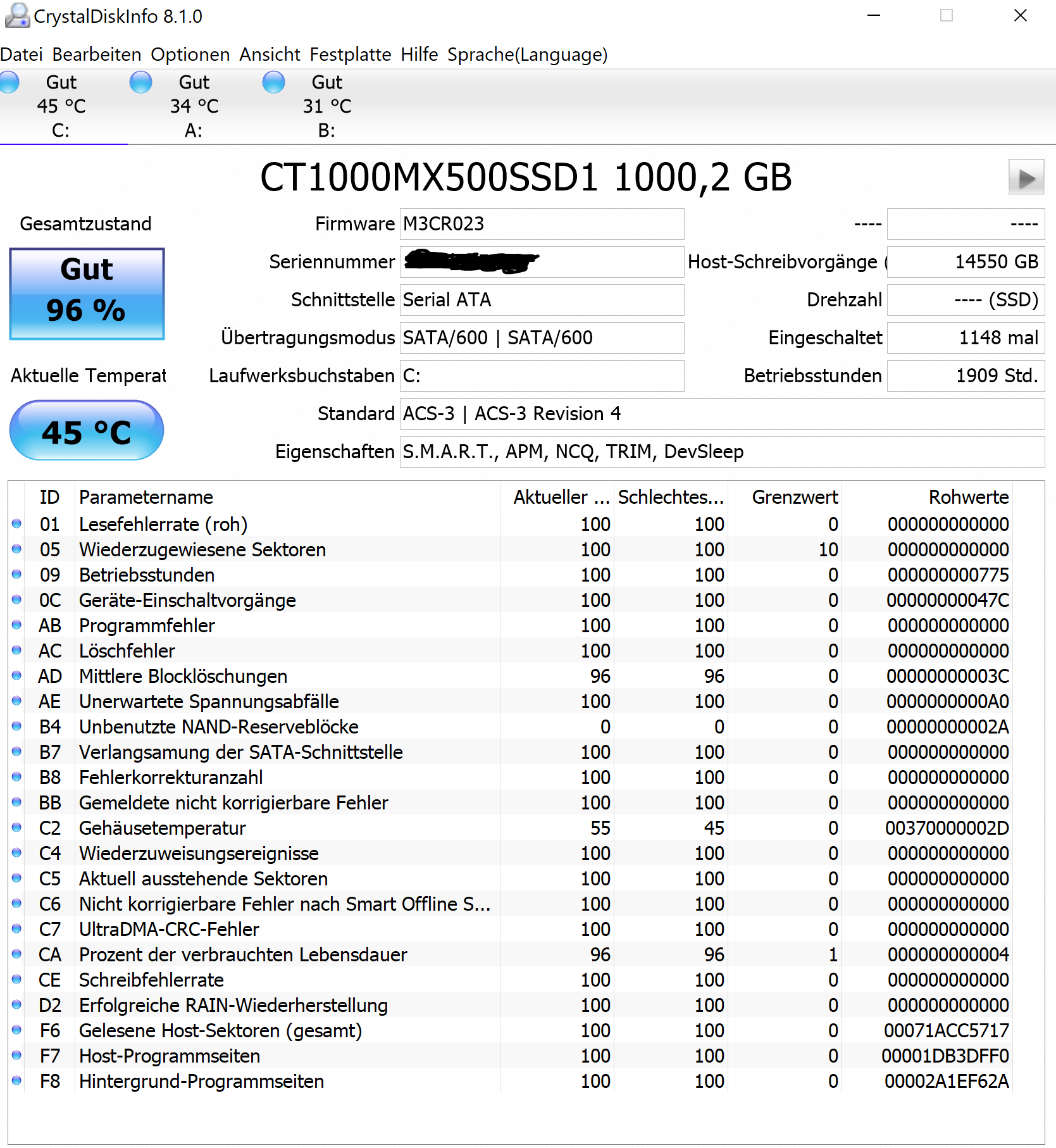Click status dot of Aktuell ausstehende Sektoren row
Screen dimensions: 1056x1148
[x=16, y=878]
